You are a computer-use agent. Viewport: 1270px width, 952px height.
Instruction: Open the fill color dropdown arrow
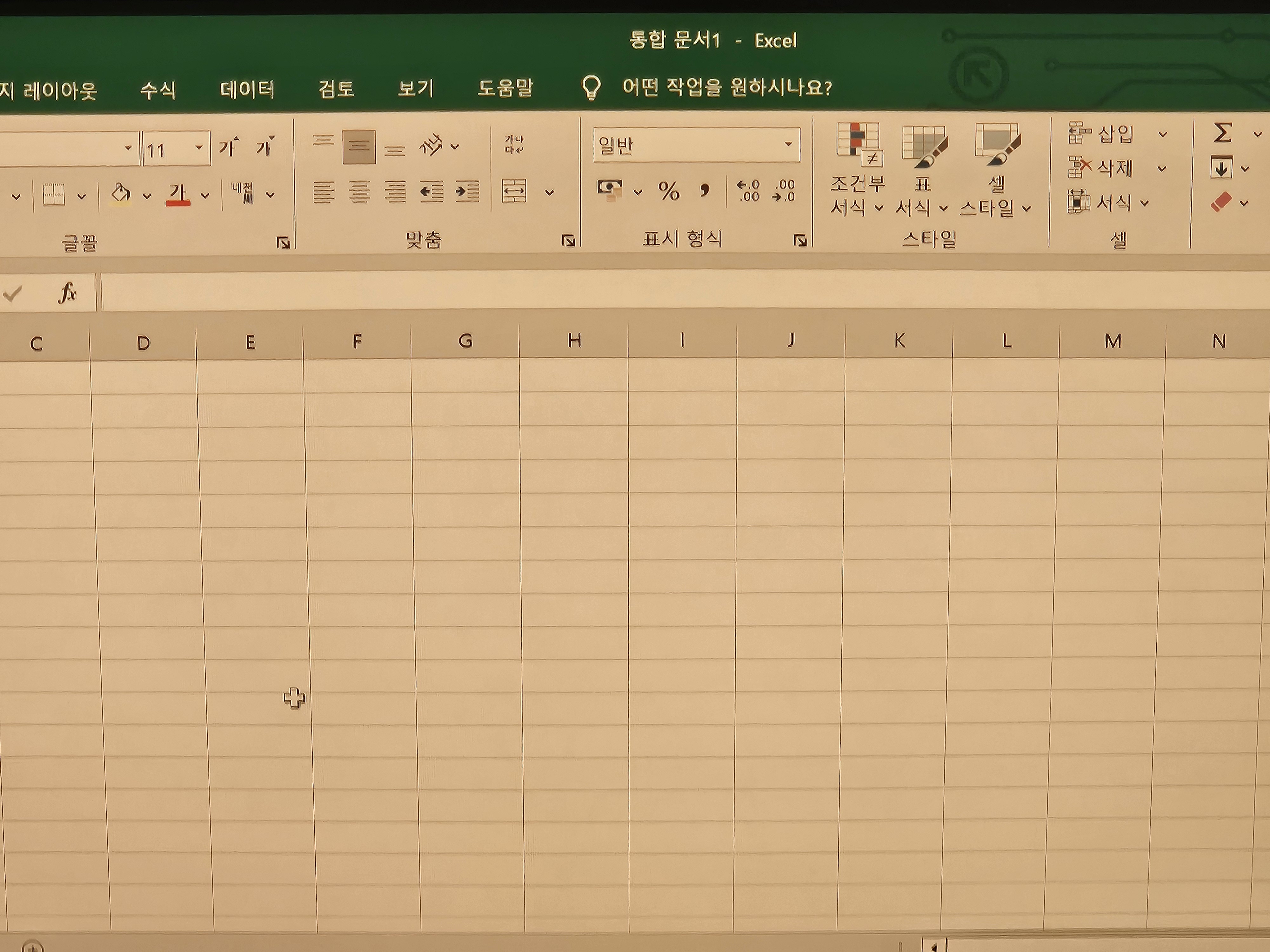pos(147,196)
